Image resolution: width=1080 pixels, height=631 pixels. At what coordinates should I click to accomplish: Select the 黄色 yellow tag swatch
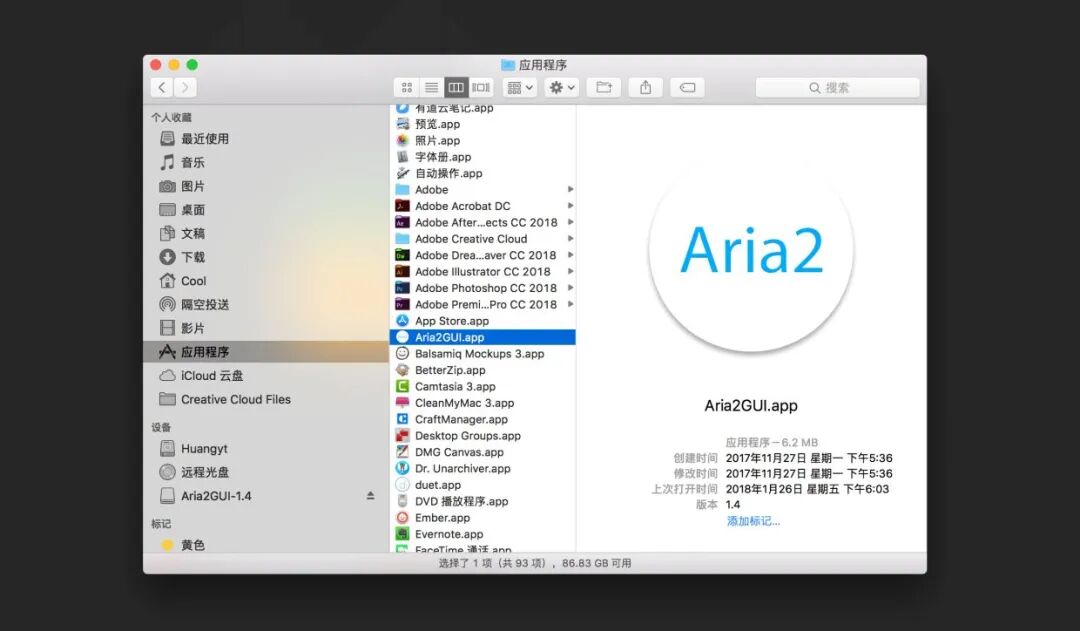click(x=167, y=545)
